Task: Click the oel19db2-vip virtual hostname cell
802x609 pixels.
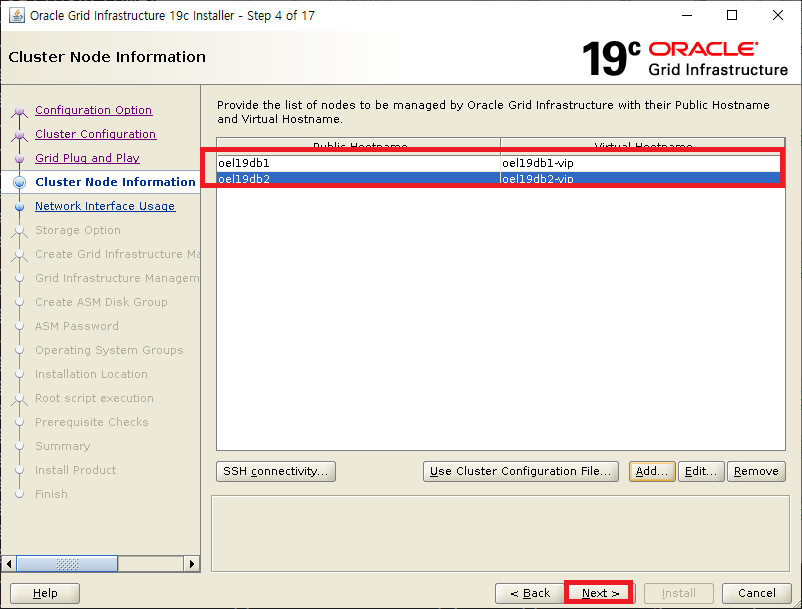Action: pyautogui.click(x=642, y=178)
